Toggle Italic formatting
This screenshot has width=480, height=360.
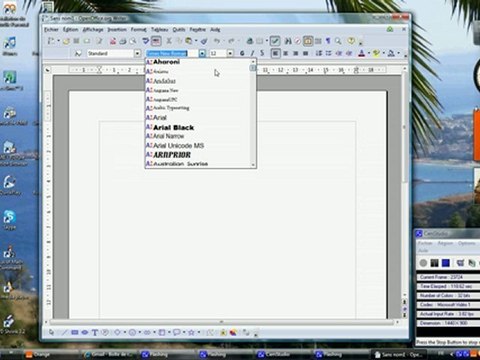tap(252, 53)
